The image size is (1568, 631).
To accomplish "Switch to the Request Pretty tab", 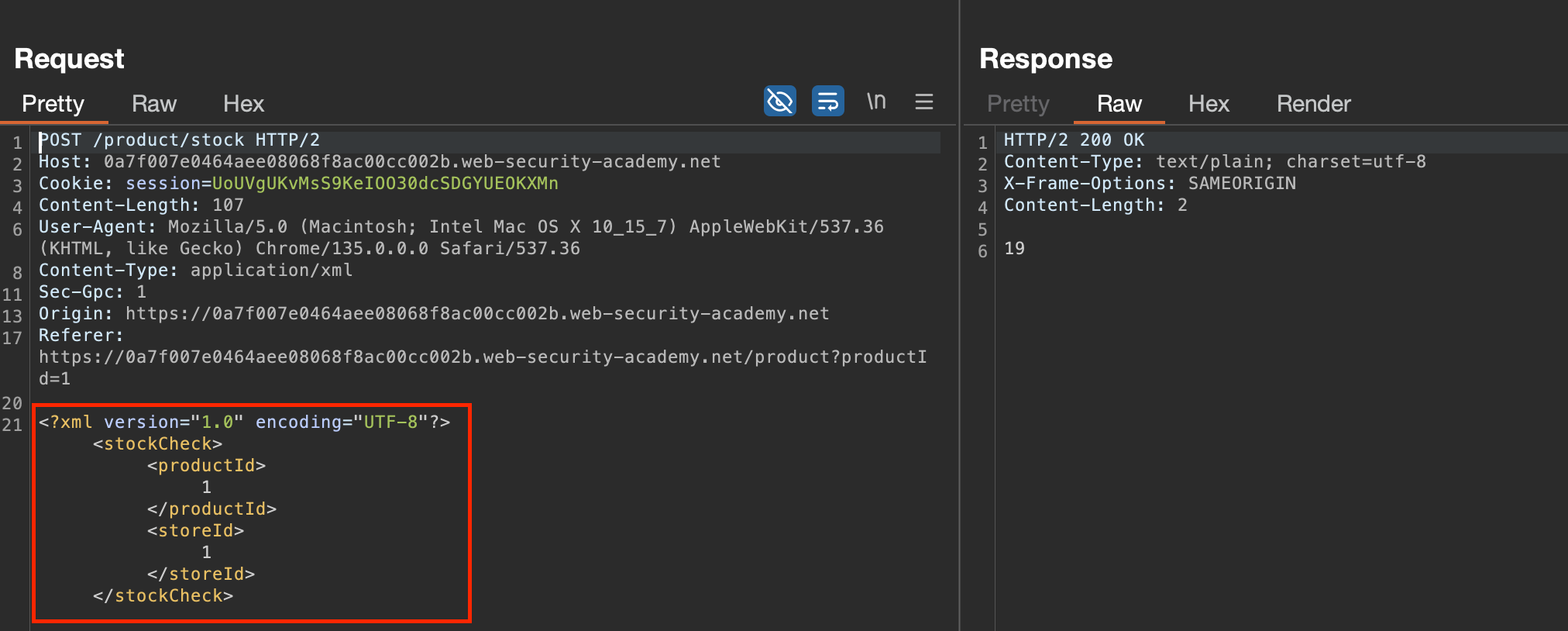I will click(x=53, y=104).
